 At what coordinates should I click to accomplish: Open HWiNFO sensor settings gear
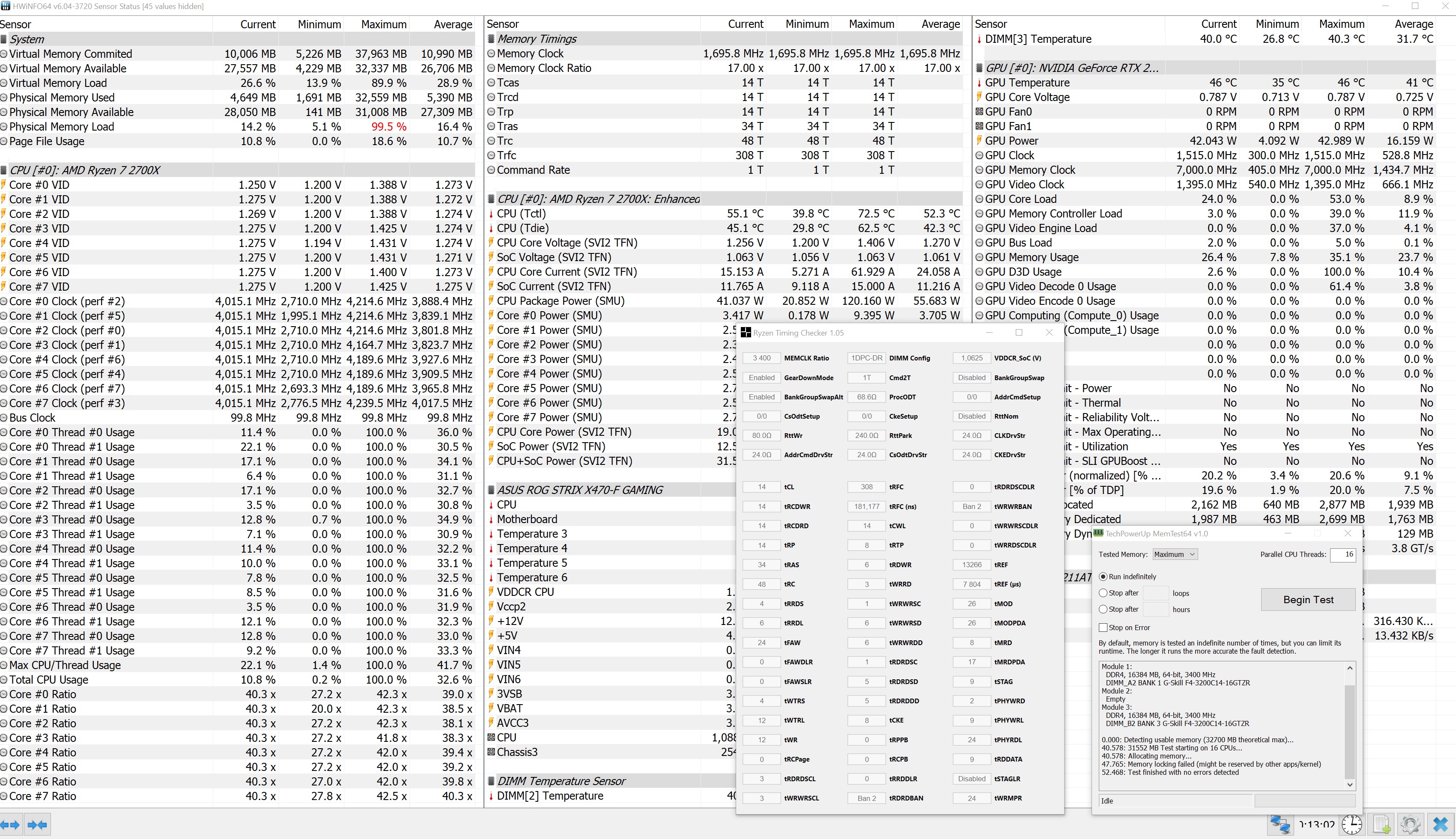click(x=1411, y=824)
